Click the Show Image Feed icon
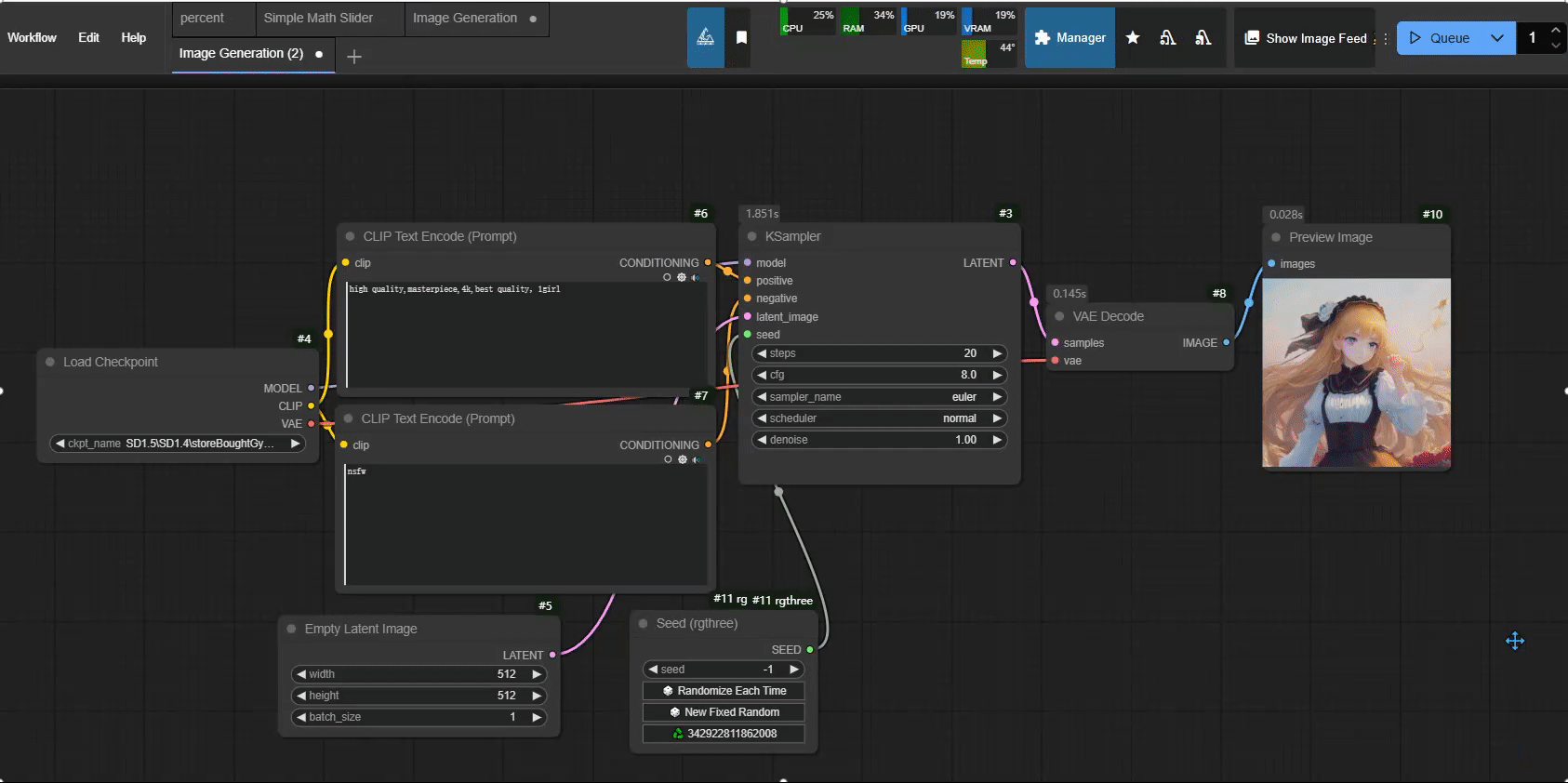The width and height of the screenshot is (1568, 783). click(1252, 38)
